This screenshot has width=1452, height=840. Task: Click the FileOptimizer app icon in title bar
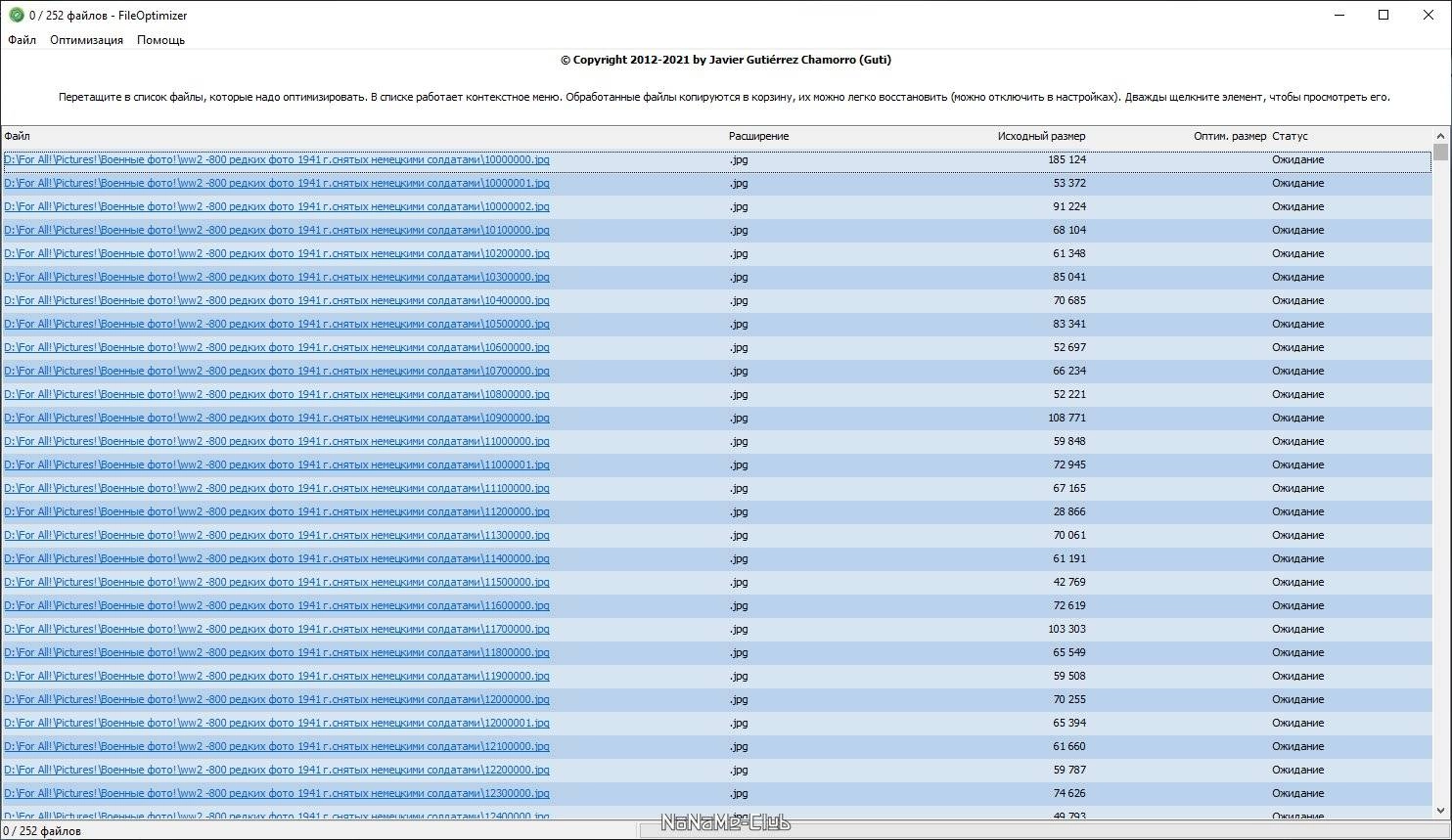17,15
